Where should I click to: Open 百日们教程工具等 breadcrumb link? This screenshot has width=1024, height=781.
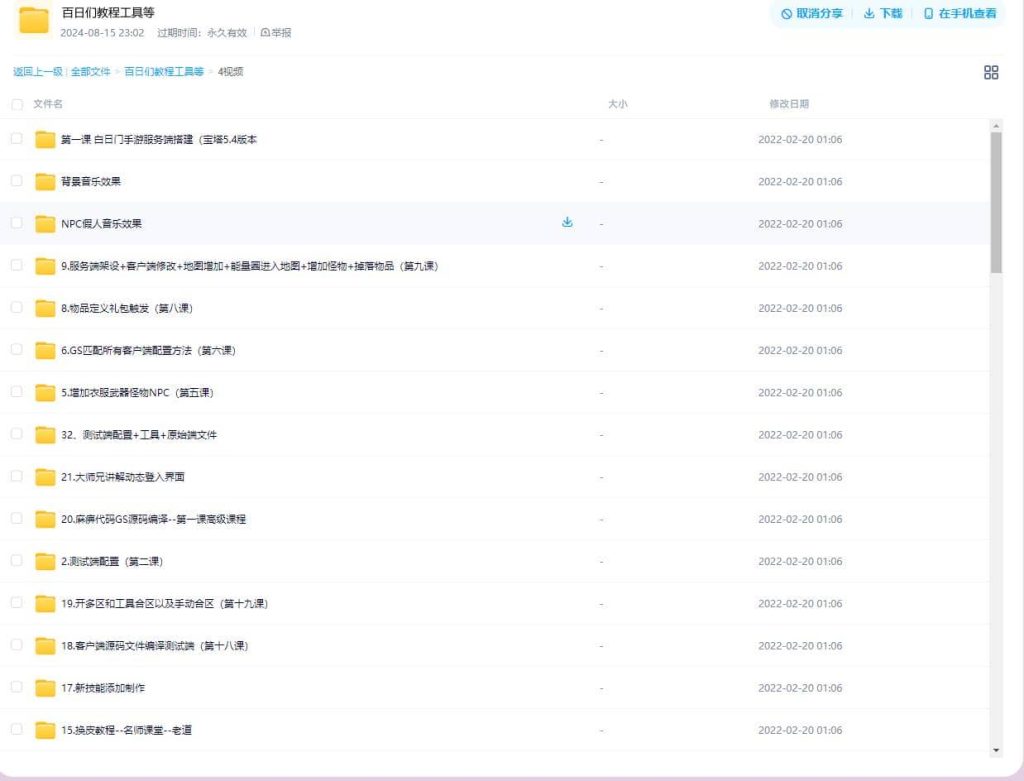pos(164,72)
